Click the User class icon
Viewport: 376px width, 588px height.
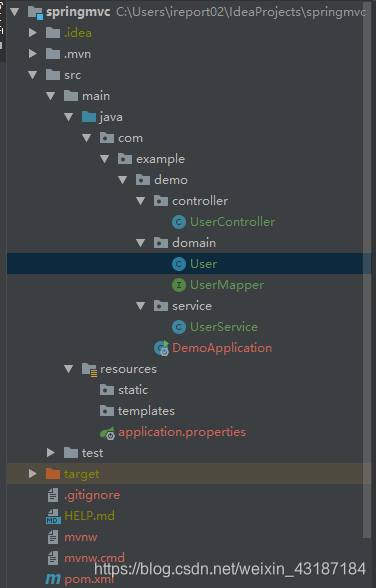(179, 264)
